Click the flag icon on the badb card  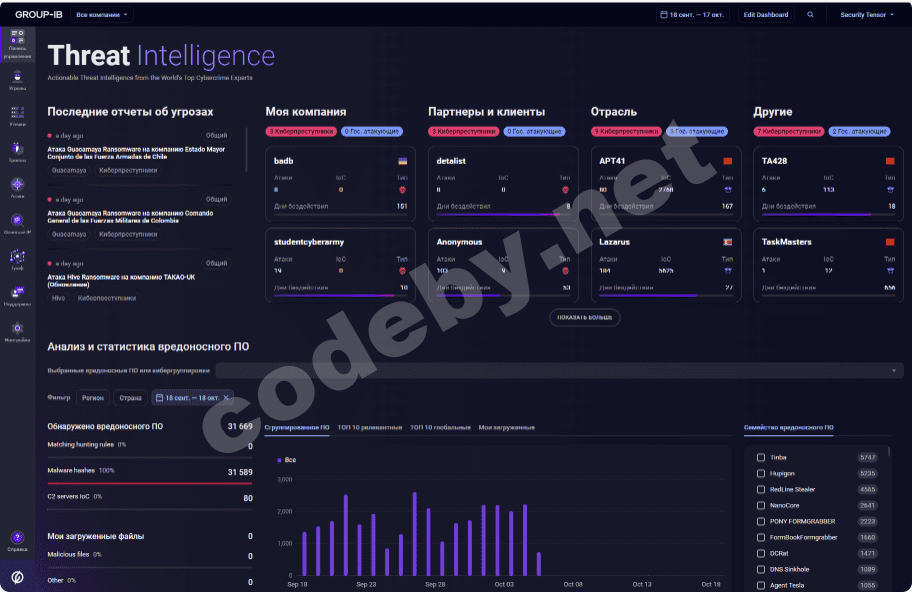click(x=402, y=161)
